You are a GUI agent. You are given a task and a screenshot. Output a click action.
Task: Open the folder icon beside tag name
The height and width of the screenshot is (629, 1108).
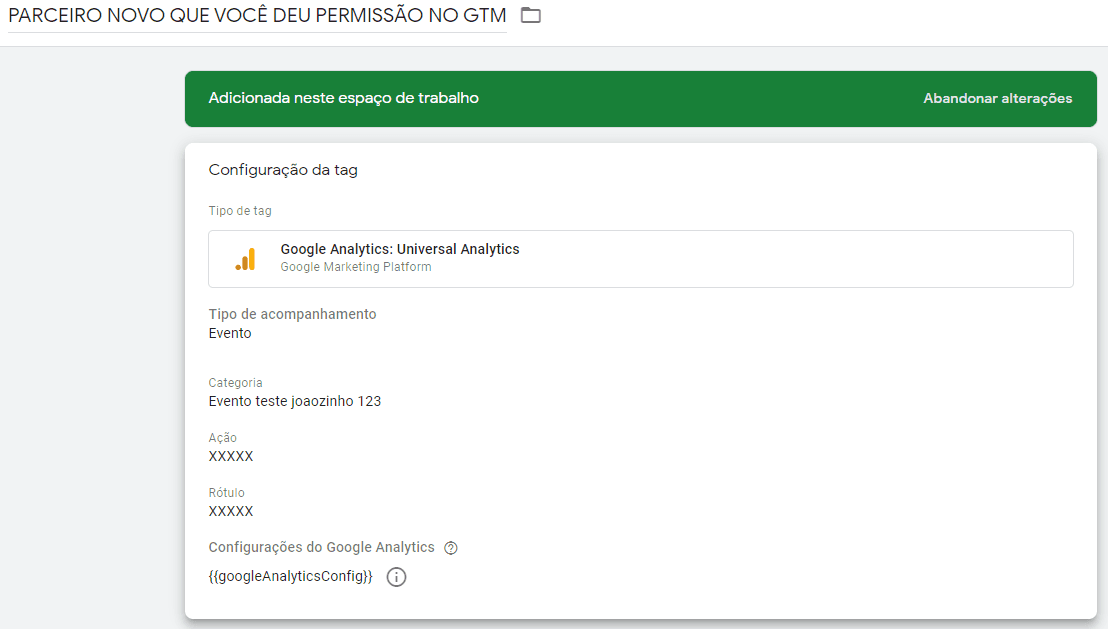[531, 15]
